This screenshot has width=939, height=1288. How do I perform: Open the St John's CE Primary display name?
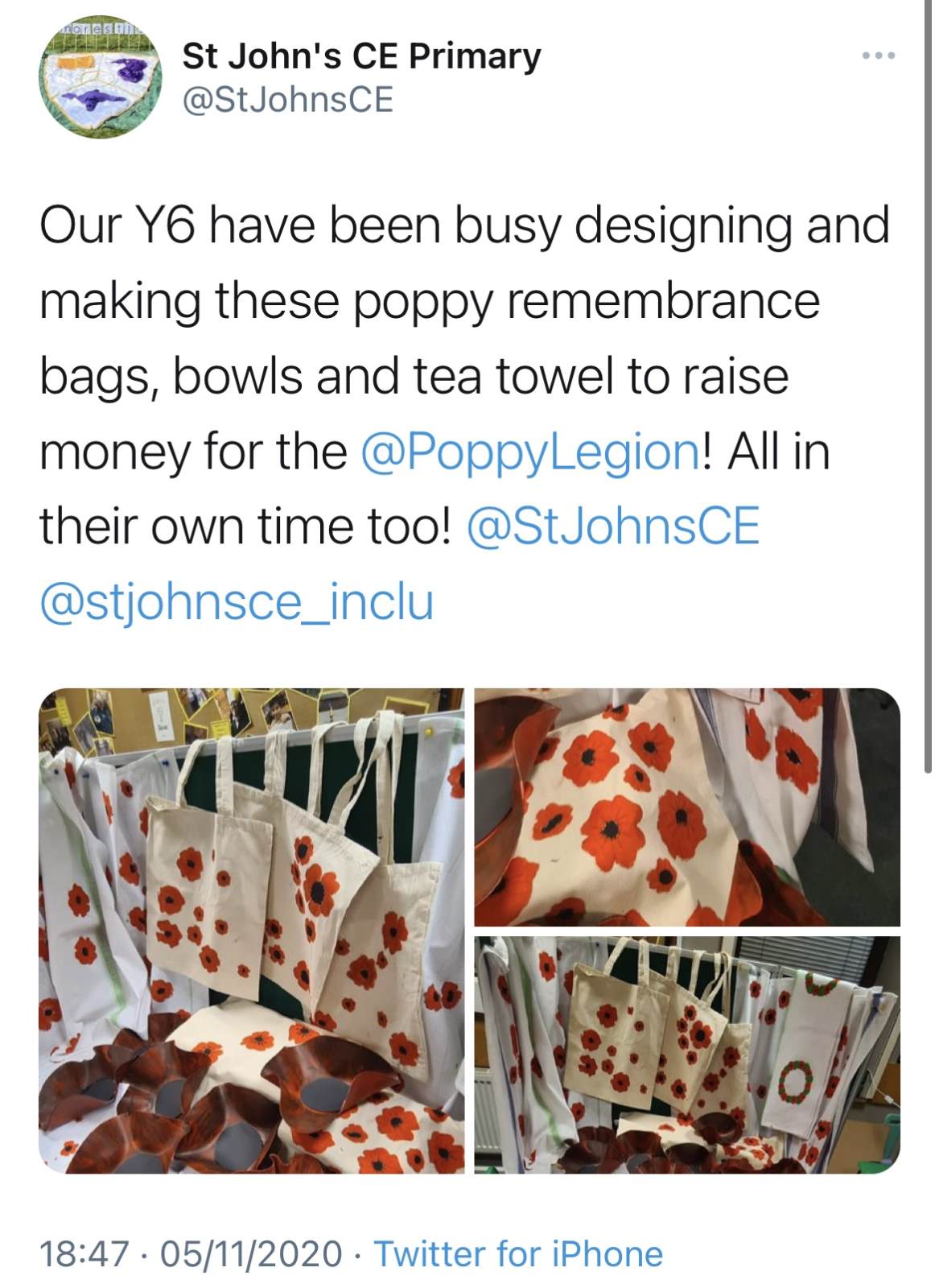point(362,57)
